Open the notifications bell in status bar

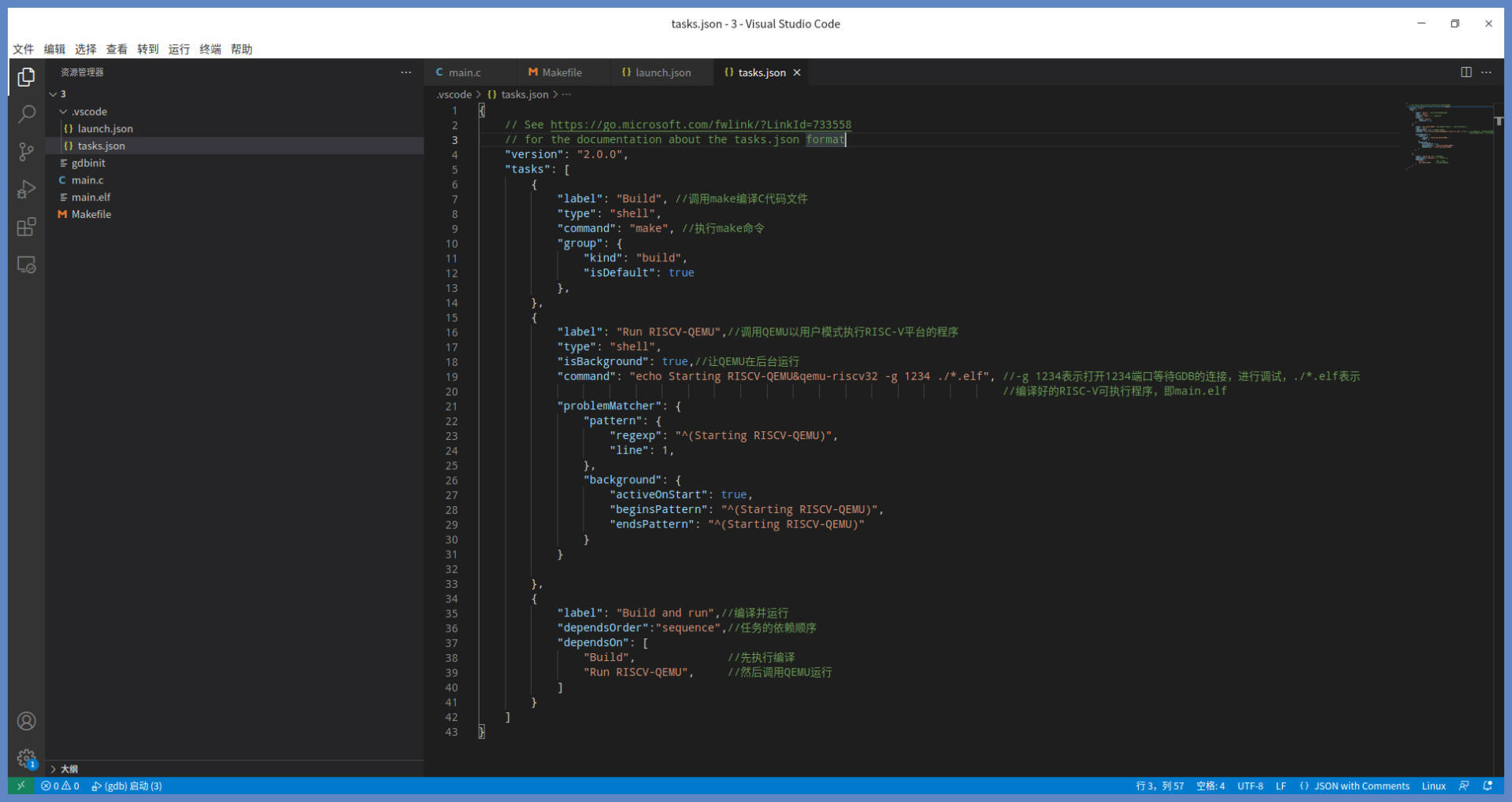point(1488,785)
